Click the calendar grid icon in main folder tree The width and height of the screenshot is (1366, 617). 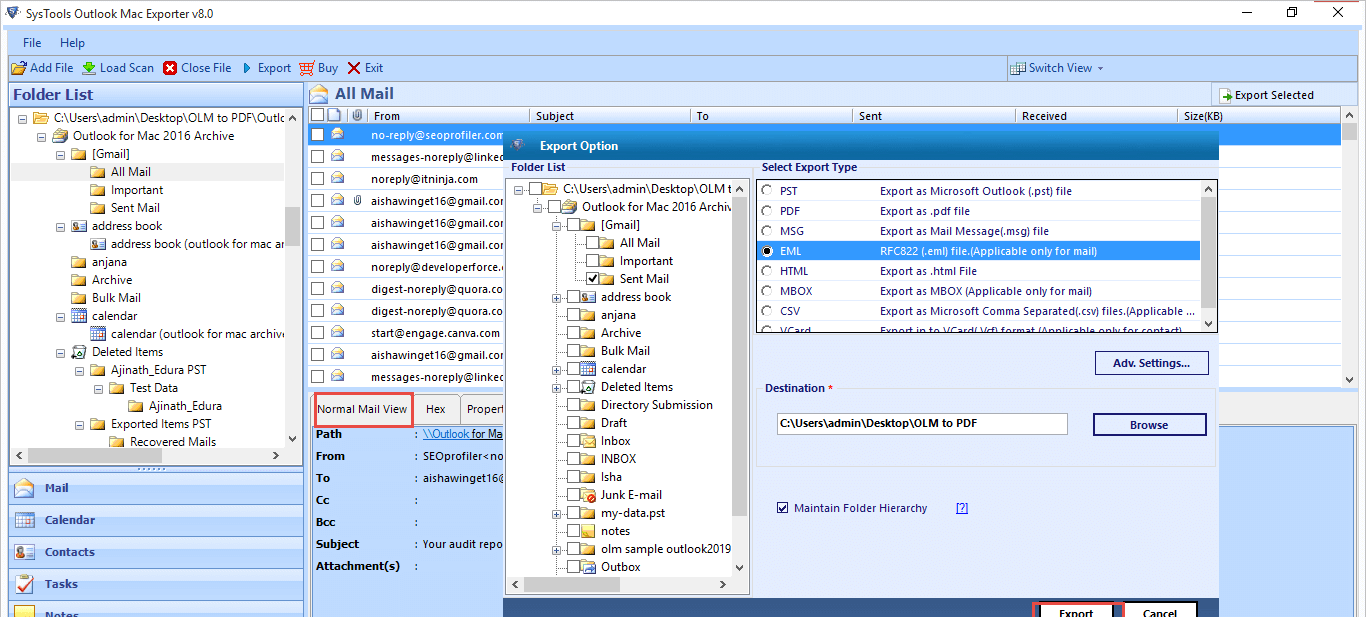(x=79, y=316)
